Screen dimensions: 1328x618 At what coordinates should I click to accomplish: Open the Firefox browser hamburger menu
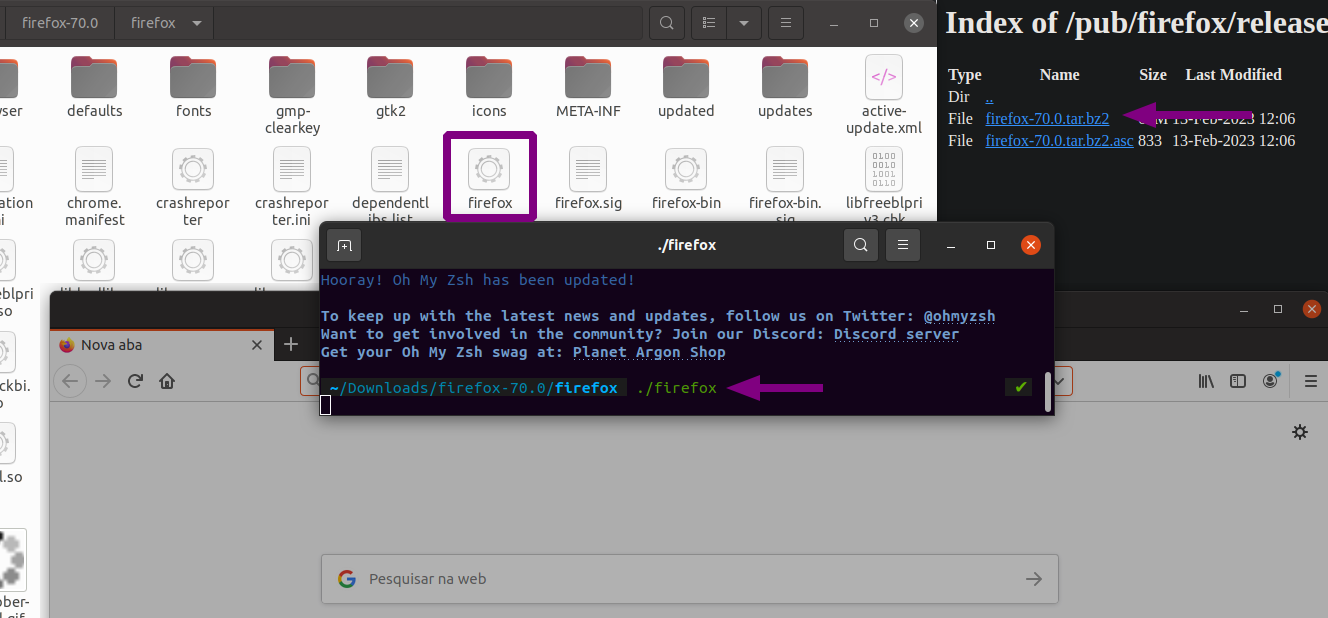click(1310, 381)
